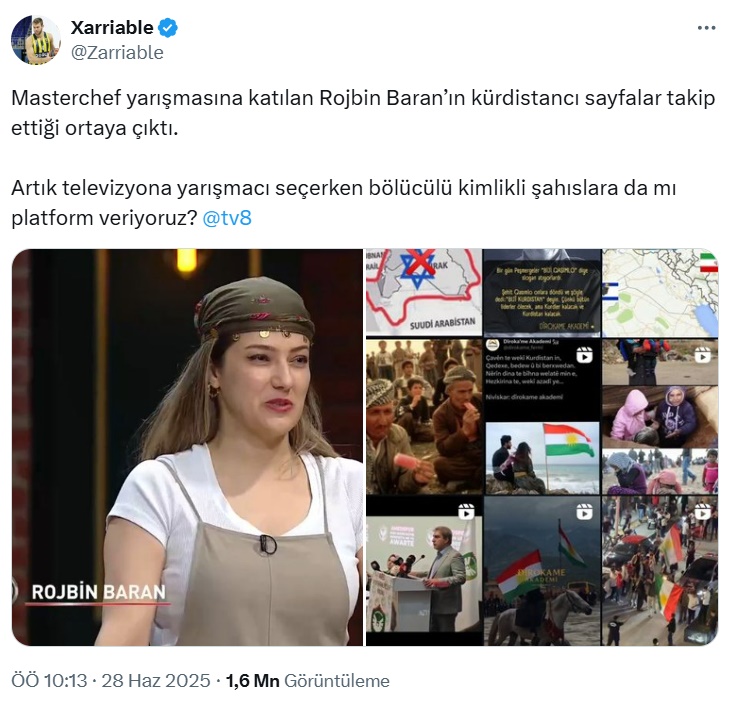Click the reel icon on the street crowd thumbnail
This screenshot has width=734, height=704.
tap(702, 512)
